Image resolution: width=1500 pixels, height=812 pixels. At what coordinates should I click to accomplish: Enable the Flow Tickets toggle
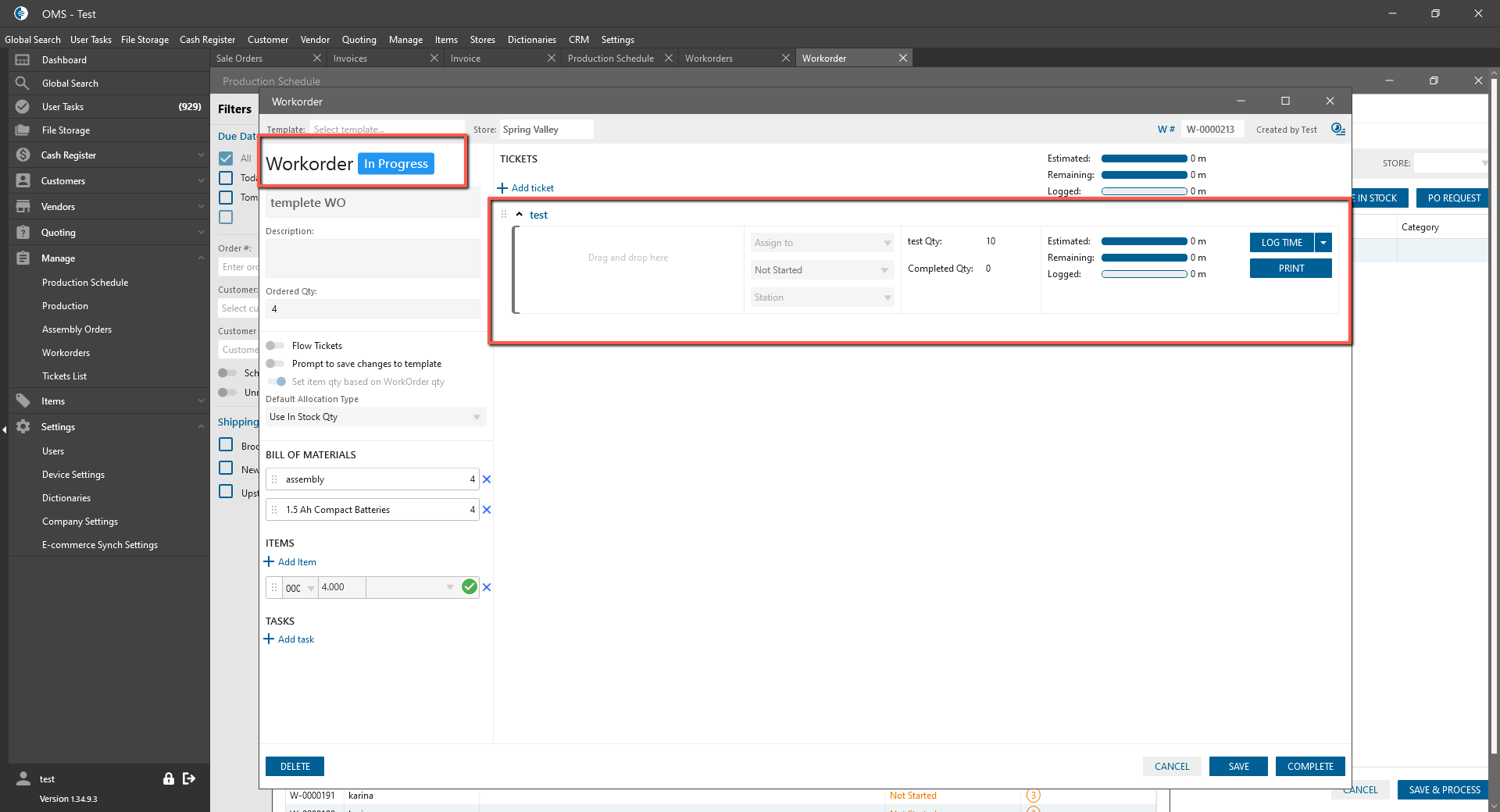tap(275, 346)
